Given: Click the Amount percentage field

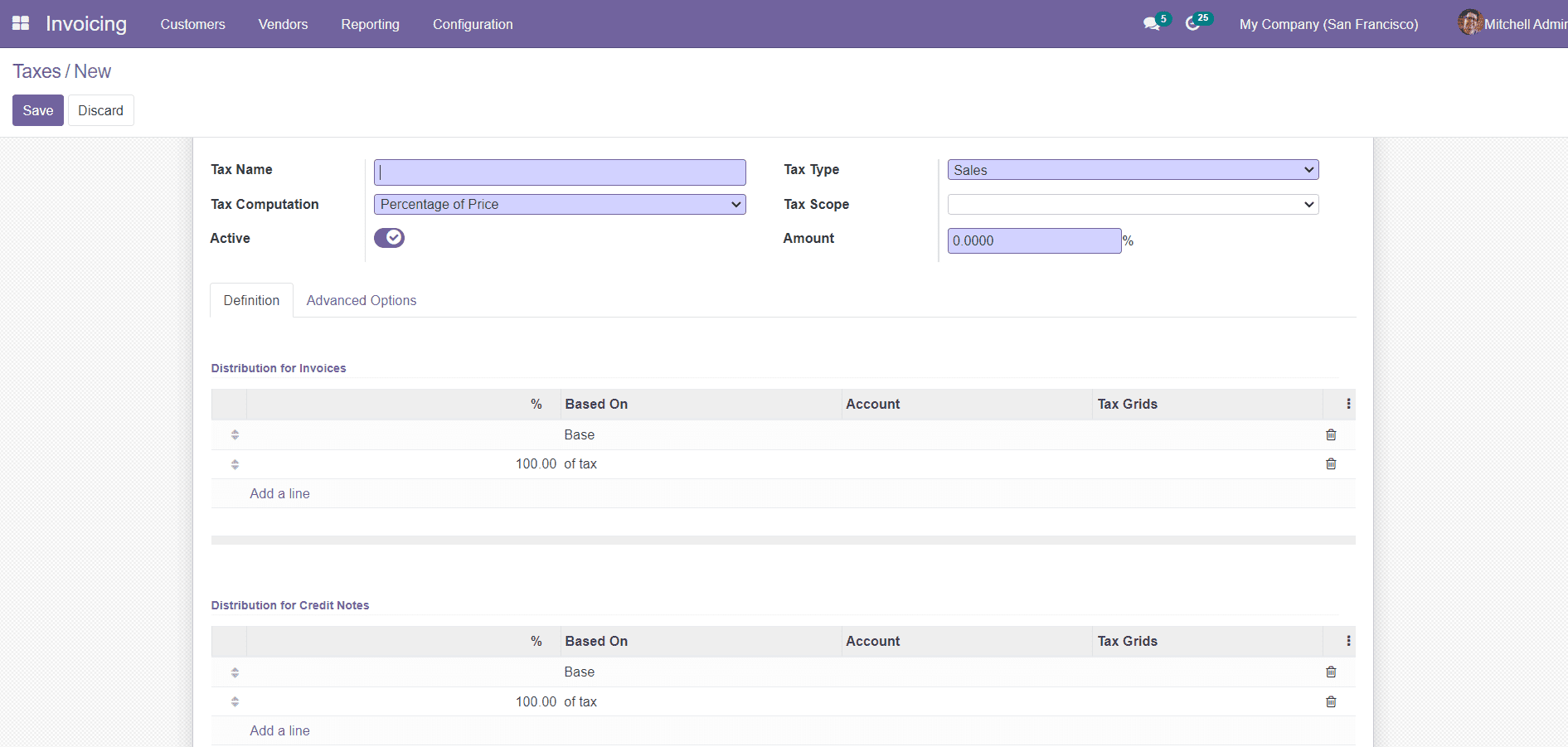Looking at the screenshot, I should (1033, 240).
